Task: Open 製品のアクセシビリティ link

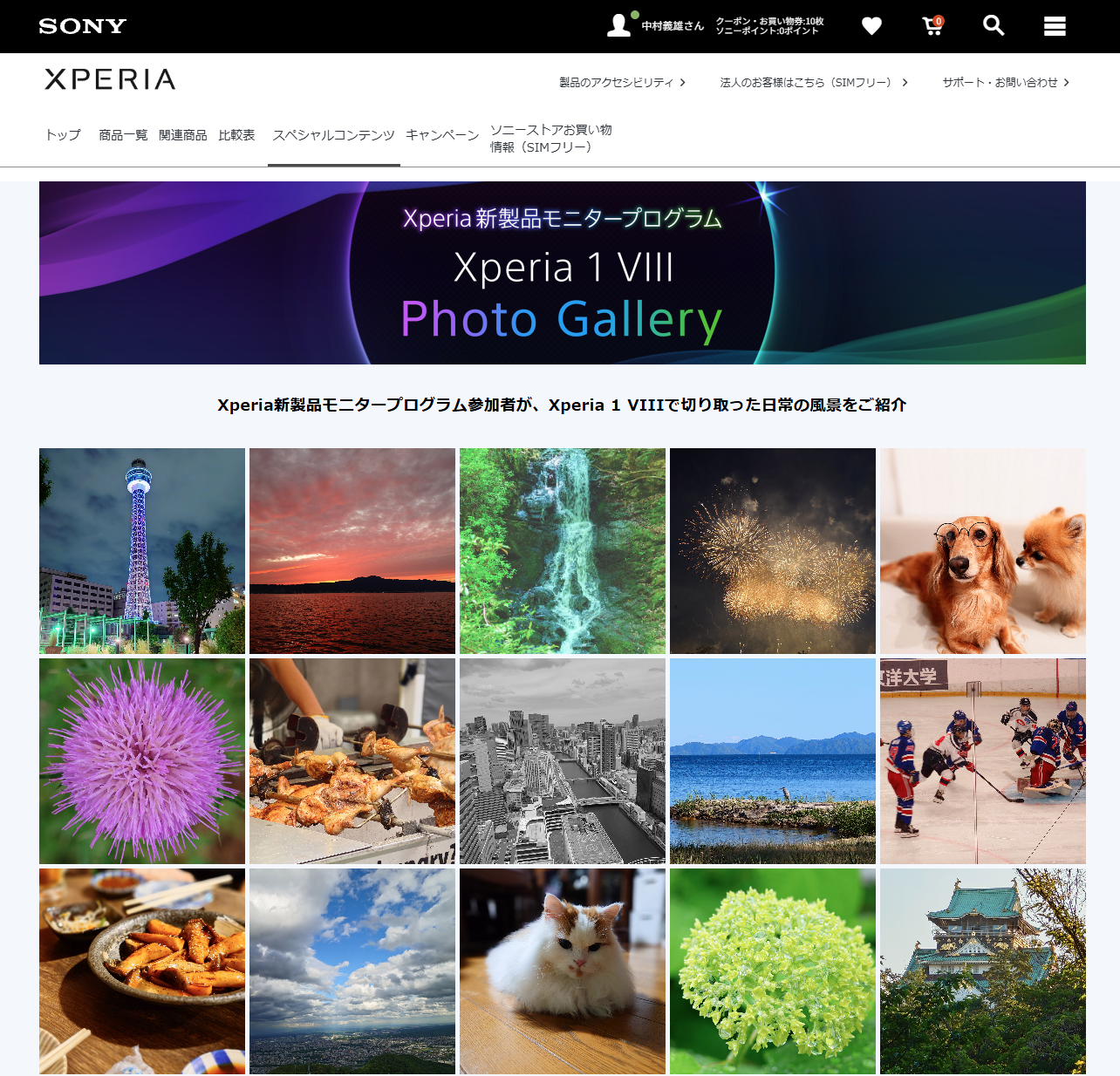Action: pyautogui.click(x=622, y=82)
